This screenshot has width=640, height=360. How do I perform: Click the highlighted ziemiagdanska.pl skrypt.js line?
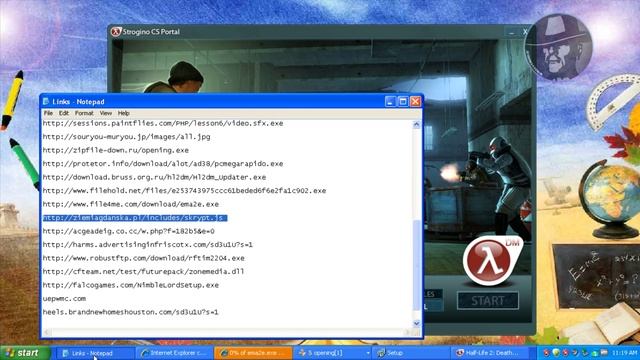click(135, 218)
